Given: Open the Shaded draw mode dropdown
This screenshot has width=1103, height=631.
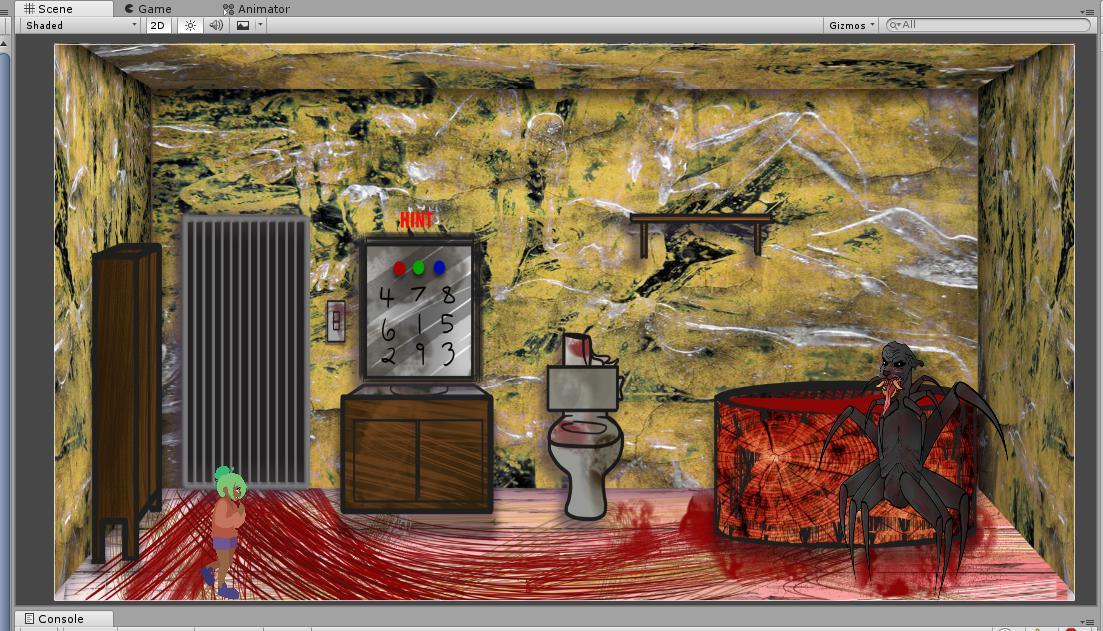Looking at the screenshot, I should click(80, 25).
